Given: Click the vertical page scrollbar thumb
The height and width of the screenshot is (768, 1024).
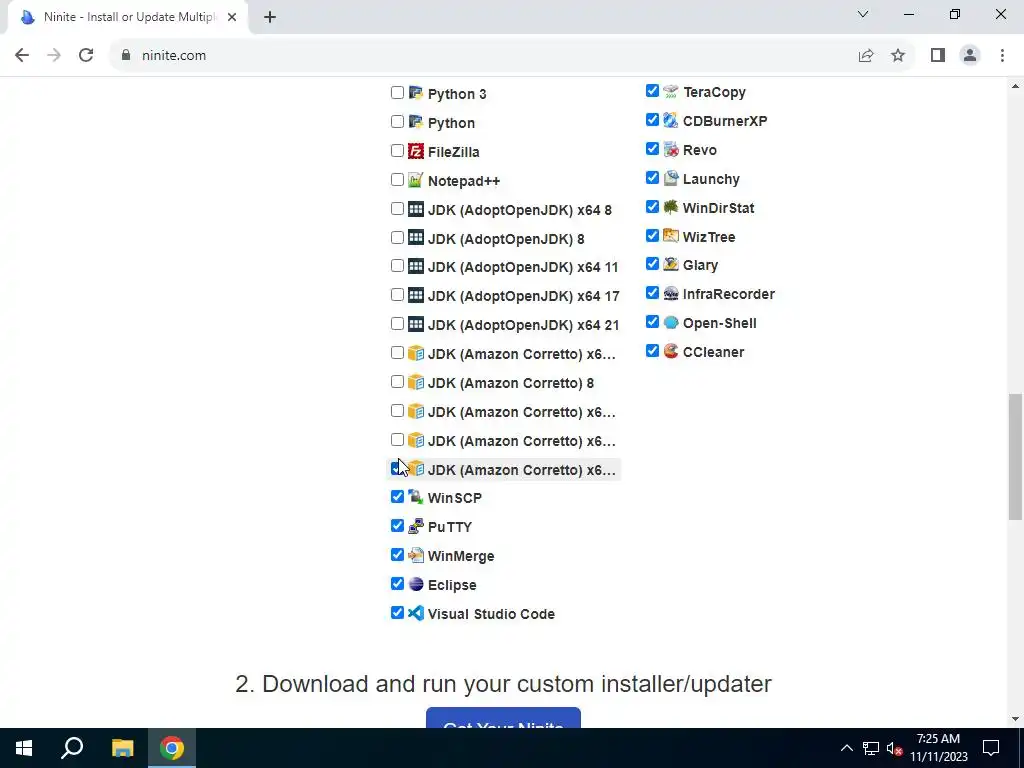Looking at the screenshot, I should [x=1015, y=456].
